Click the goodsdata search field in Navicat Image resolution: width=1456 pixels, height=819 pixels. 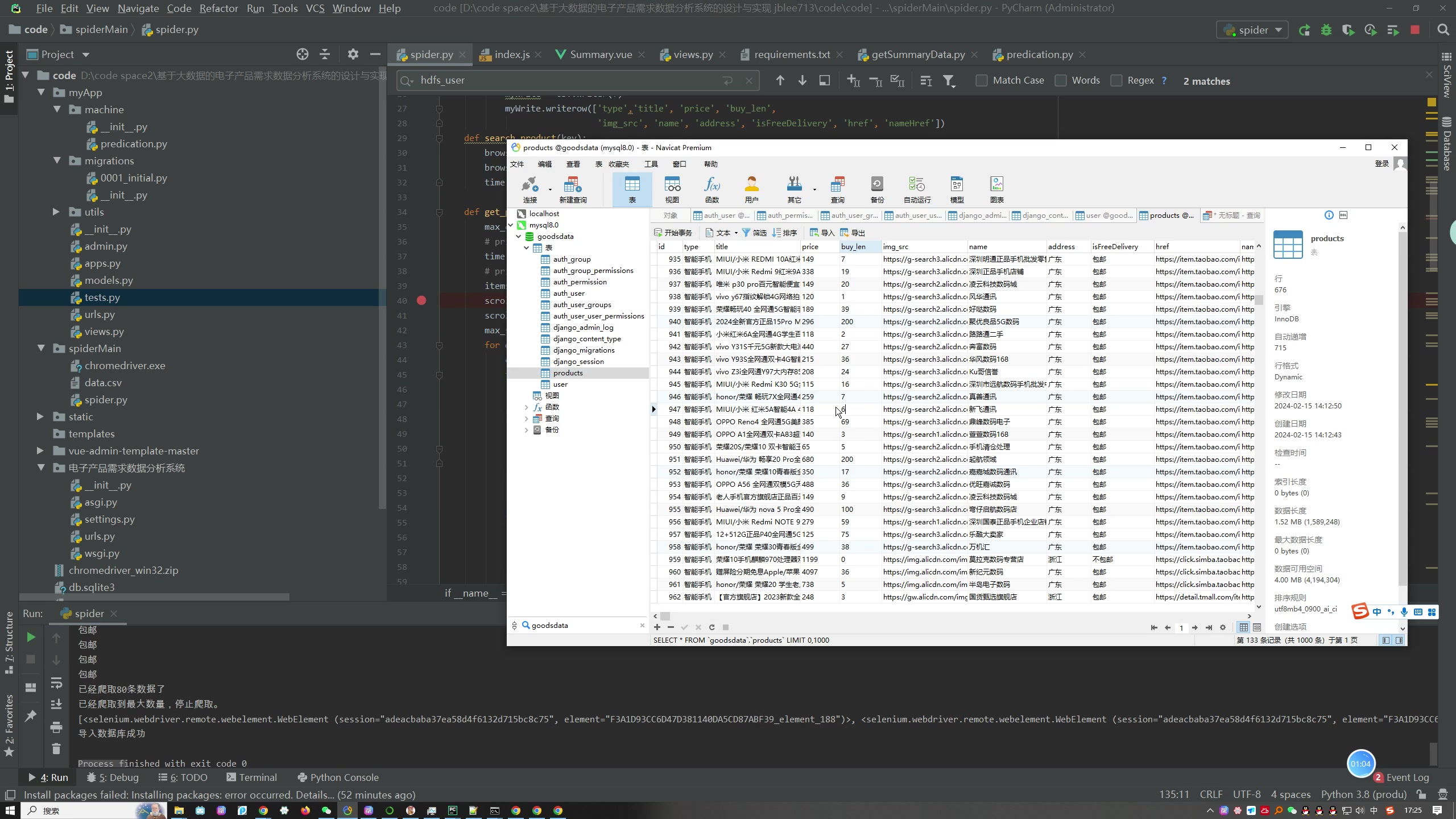click(584, 625)
